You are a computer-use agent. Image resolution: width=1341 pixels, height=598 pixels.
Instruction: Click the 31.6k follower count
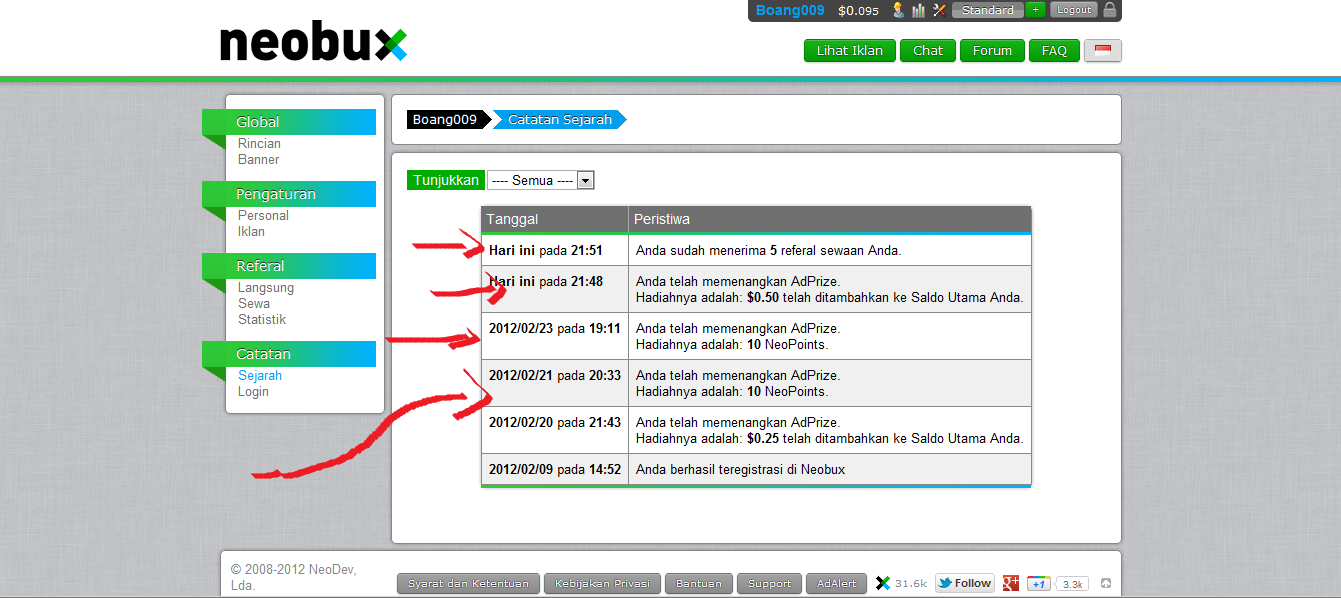(911, 583)
